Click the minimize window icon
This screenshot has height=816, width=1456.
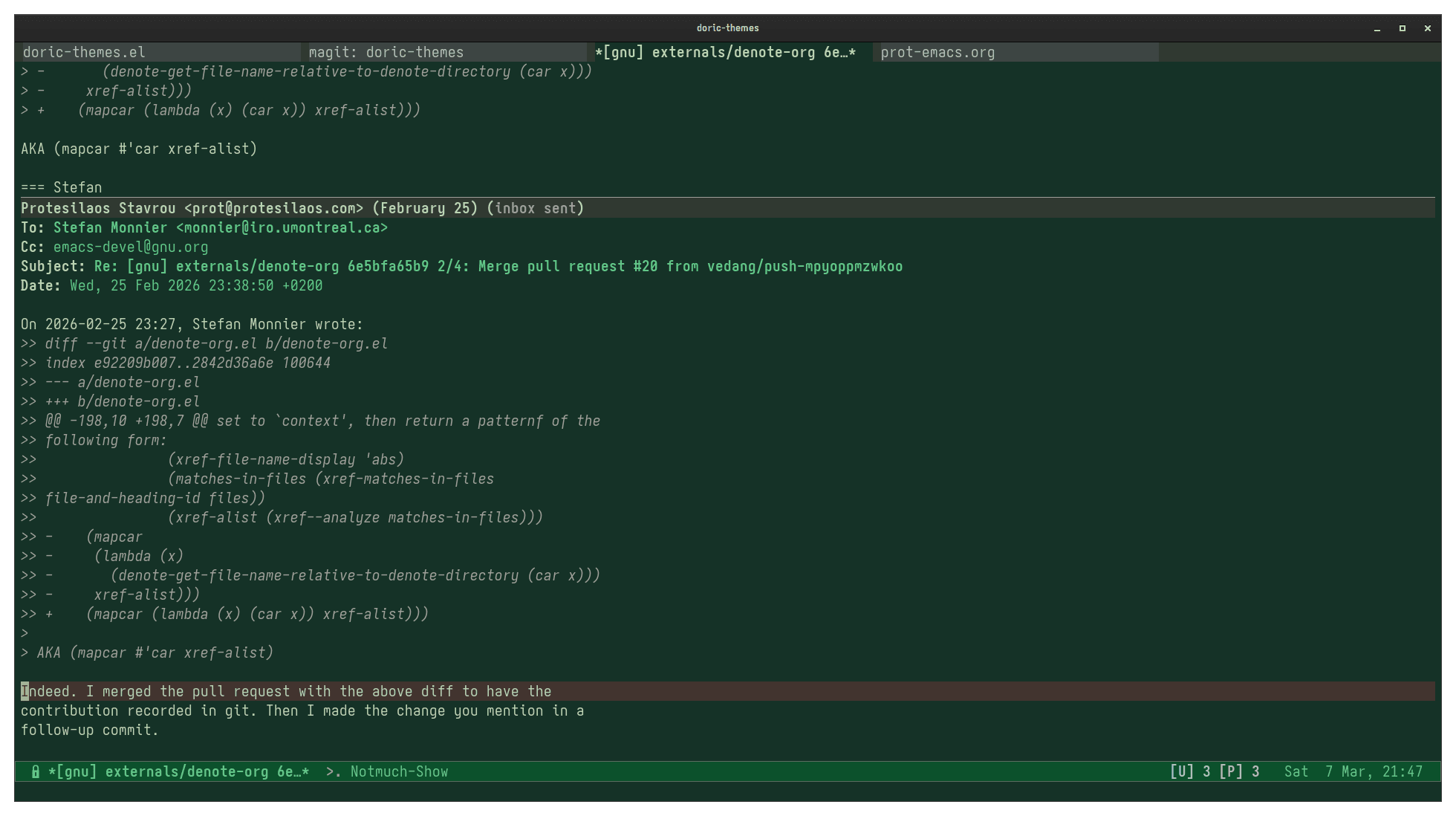1377,28
